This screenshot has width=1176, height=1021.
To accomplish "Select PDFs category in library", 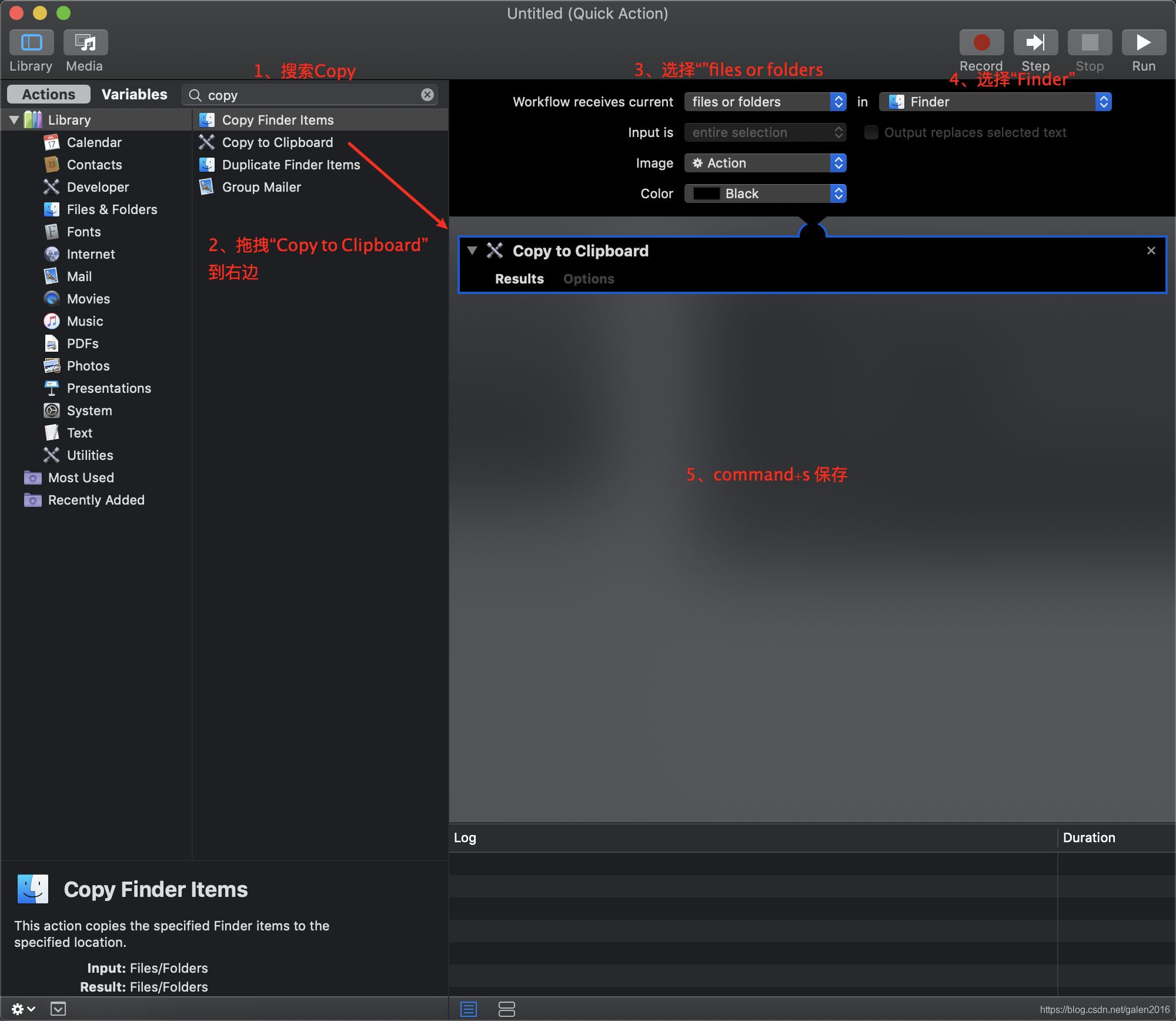I will pos(82,343).
